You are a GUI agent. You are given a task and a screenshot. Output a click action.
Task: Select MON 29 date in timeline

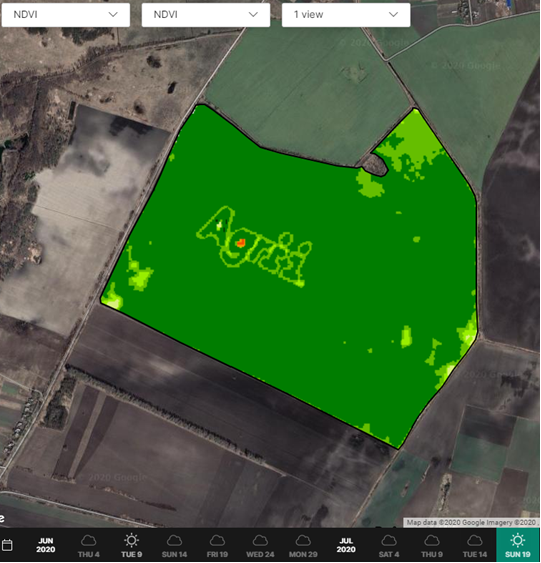303,546
